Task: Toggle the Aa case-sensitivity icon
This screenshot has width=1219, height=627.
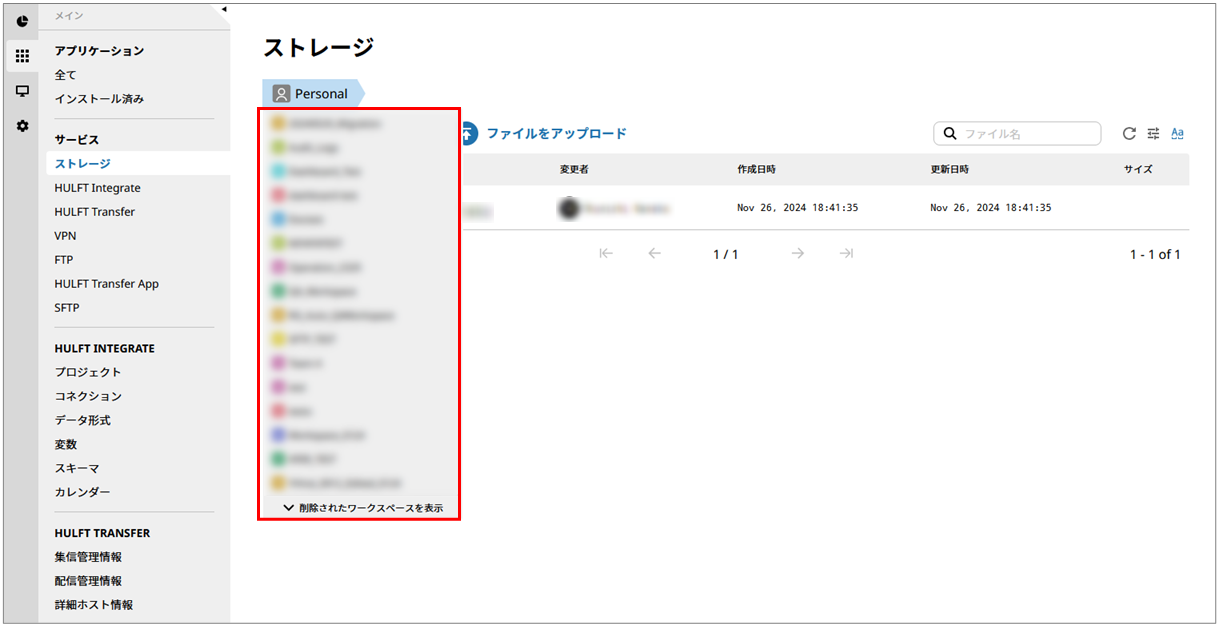Action: click(x=1177, y=134)
